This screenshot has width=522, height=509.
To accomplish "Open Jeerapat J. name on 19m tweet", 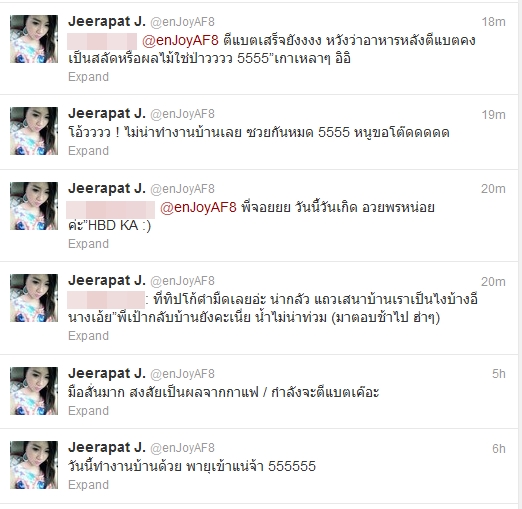I will pos(107,114).
